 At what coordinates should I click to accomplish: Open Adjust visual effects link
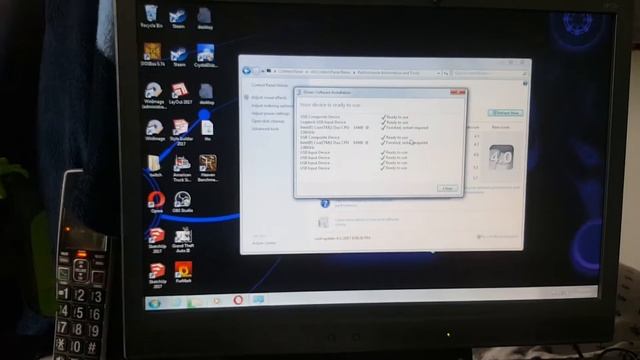point(269,98)
